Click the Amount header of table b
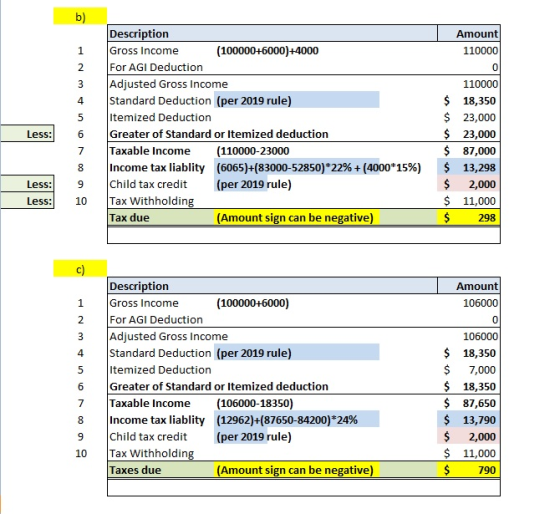The image size is (560, 514). point(477,34)
